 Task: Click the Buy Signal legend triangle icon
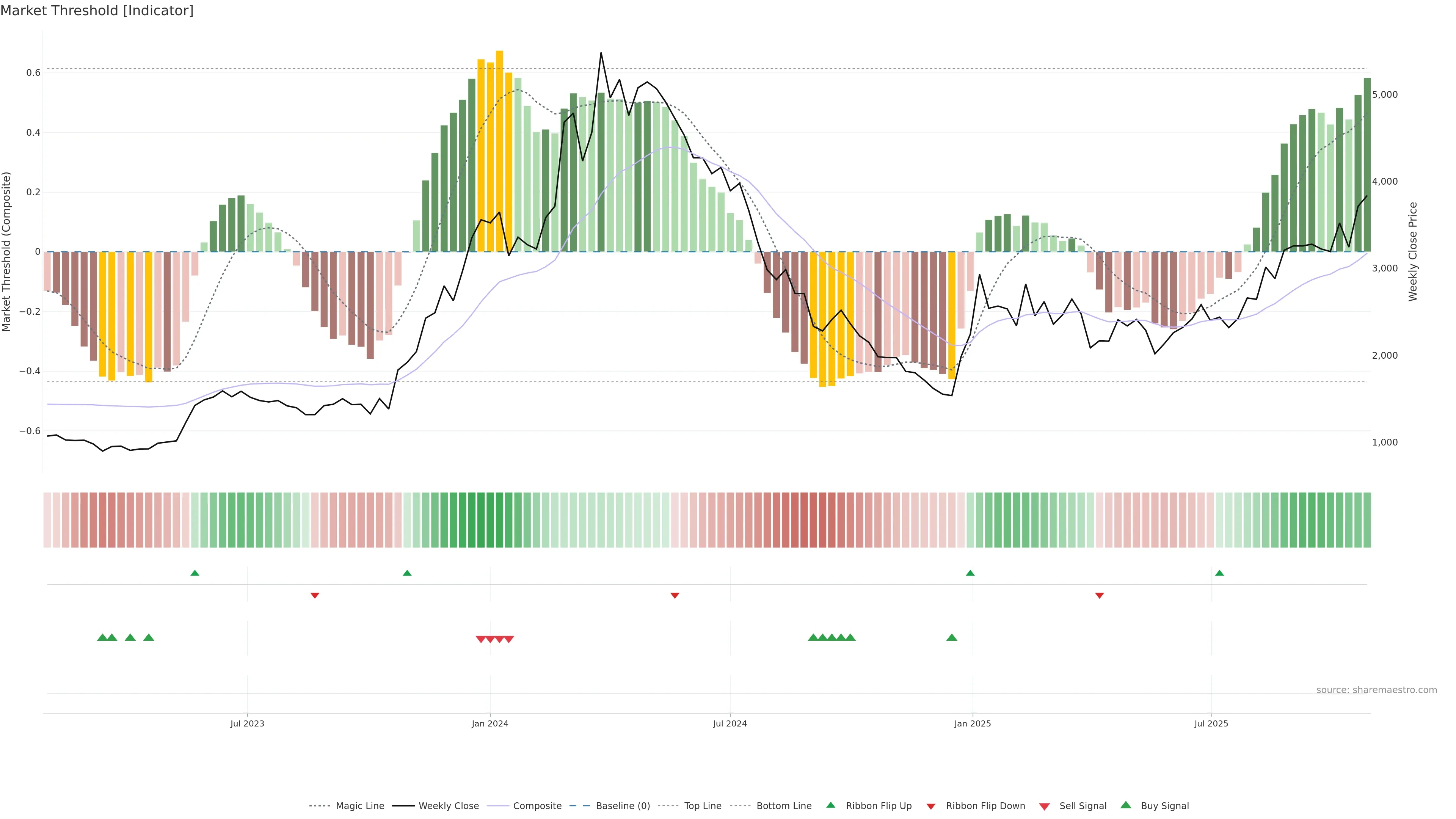click(x=1125, y=805)
